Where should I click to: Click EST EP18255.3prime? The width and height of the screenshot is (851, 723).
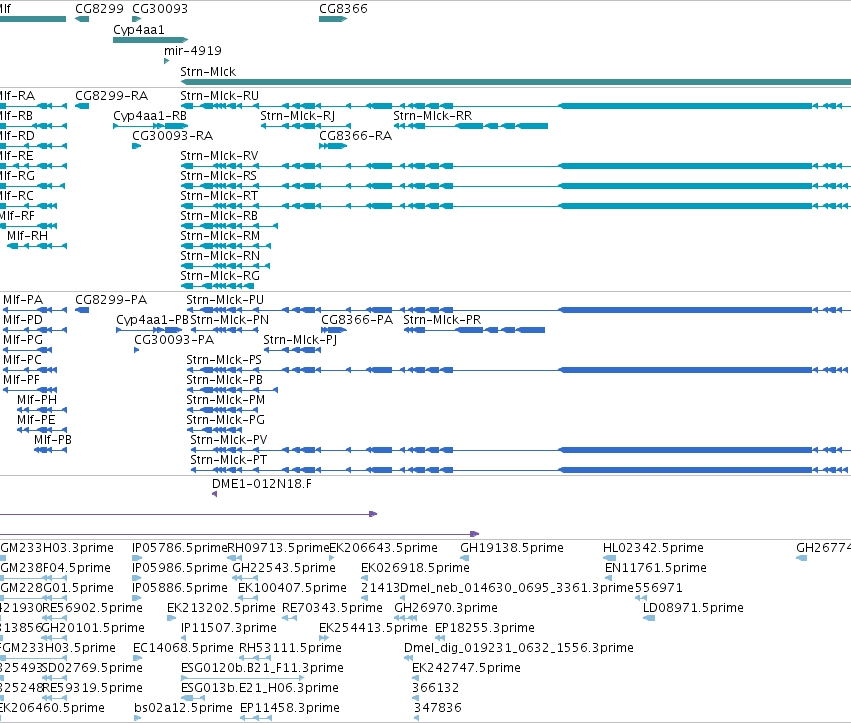[485, 628]
